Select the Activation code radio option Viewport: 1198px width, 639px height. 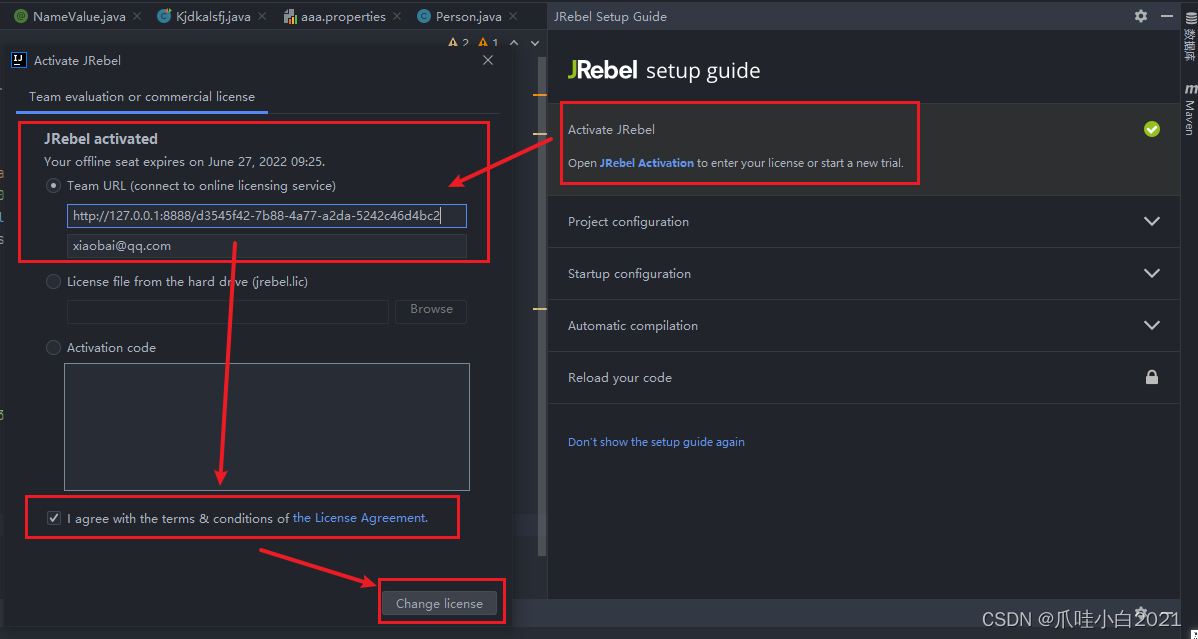[x=53, y=347]
